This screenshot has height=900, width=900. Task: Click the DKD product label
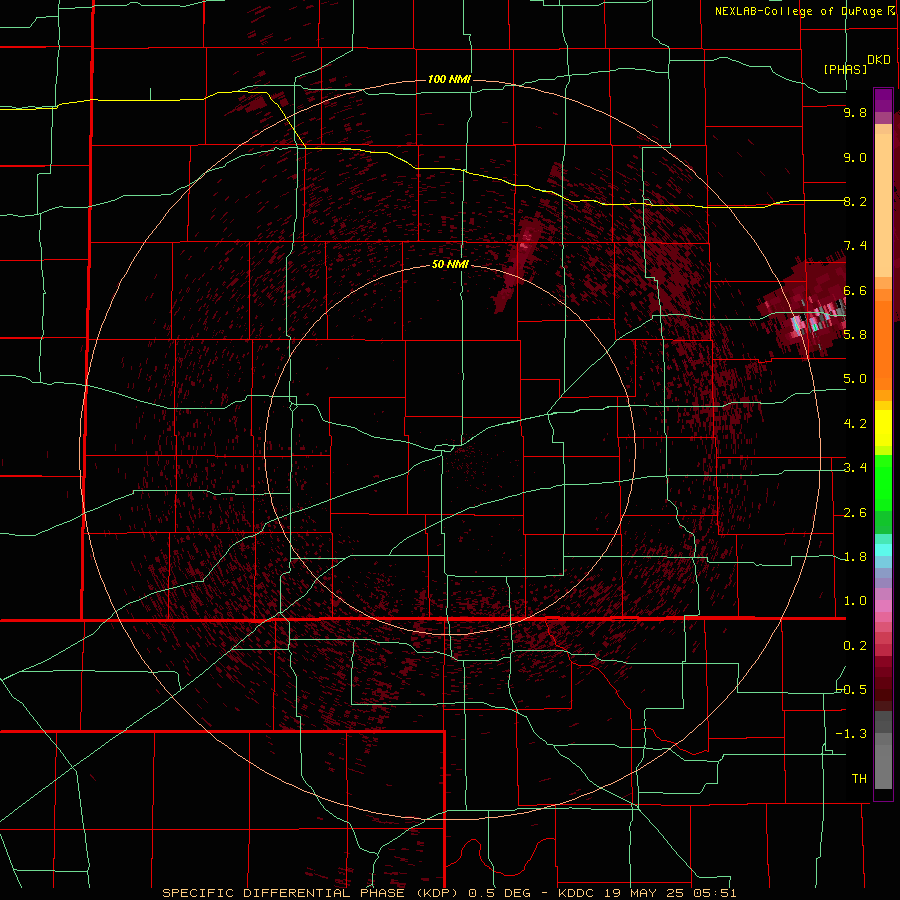879,60
